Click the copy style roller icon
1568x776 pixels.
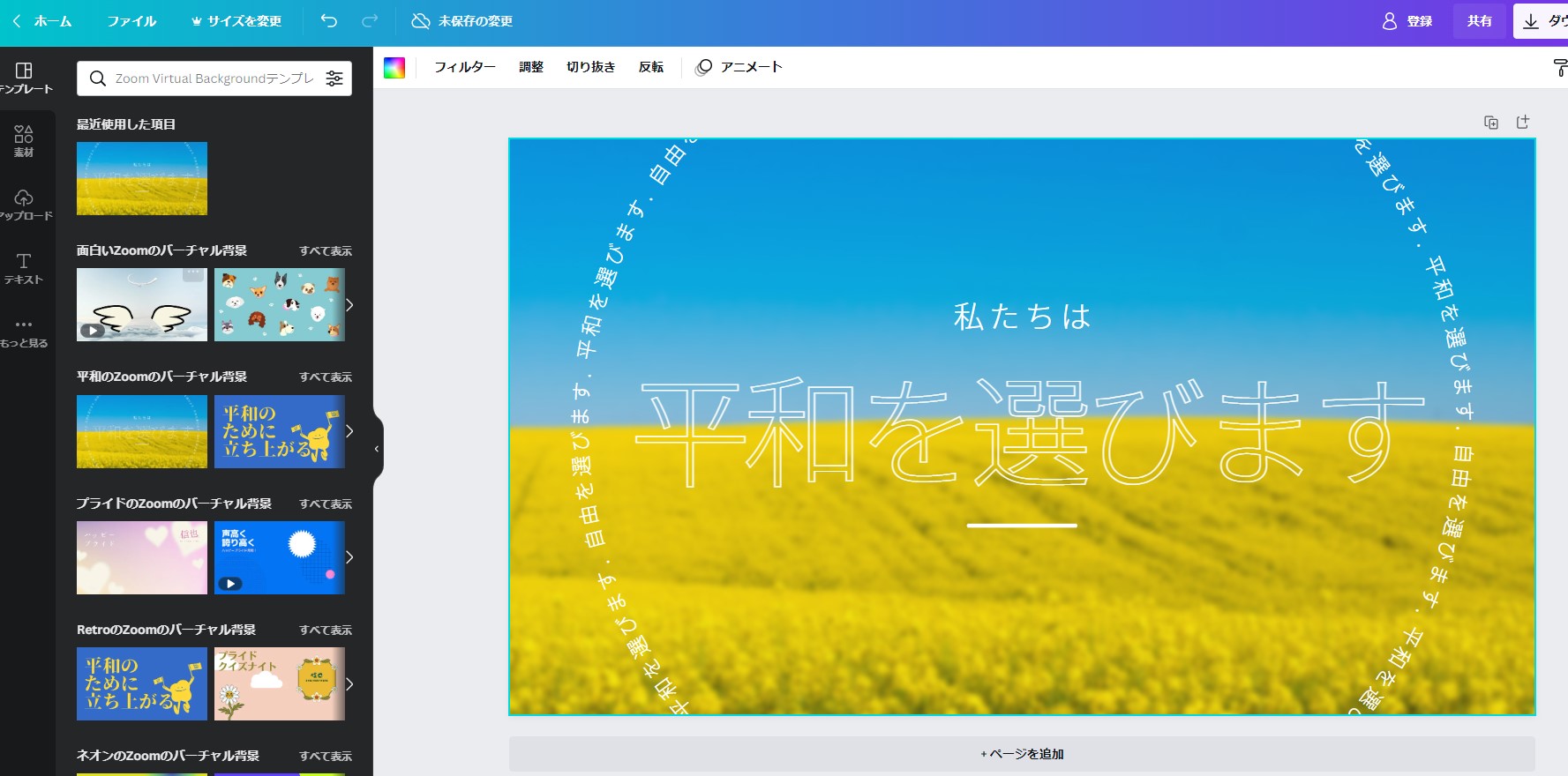pyautogui.click(x=1559, y=68)
